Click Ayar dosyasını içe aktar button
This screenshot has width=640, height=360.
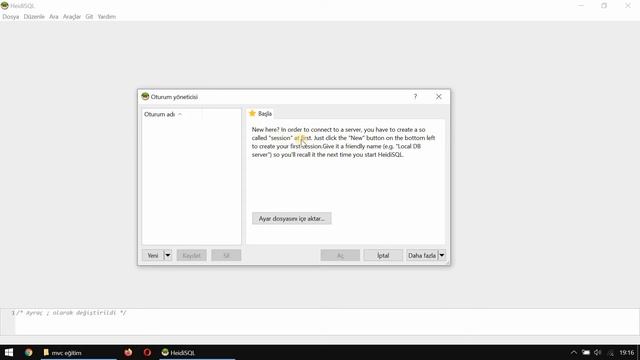pos(291,219)
